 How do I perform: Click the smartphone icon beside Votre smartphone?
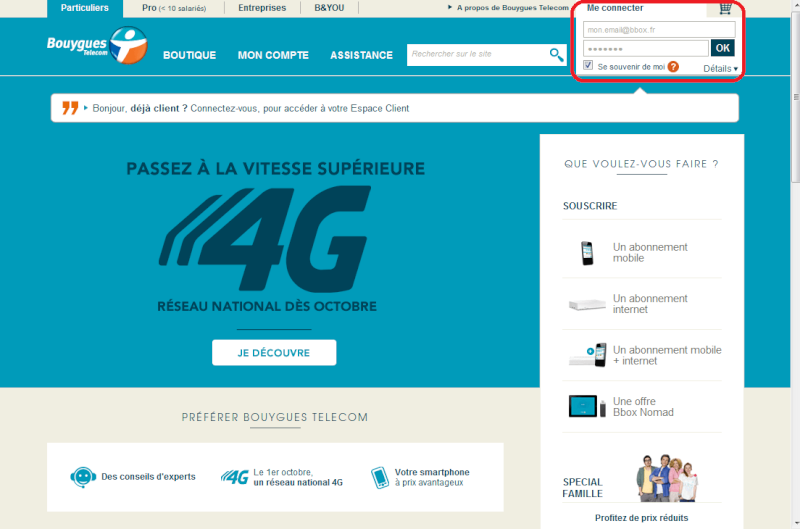[x=380, y=477]
